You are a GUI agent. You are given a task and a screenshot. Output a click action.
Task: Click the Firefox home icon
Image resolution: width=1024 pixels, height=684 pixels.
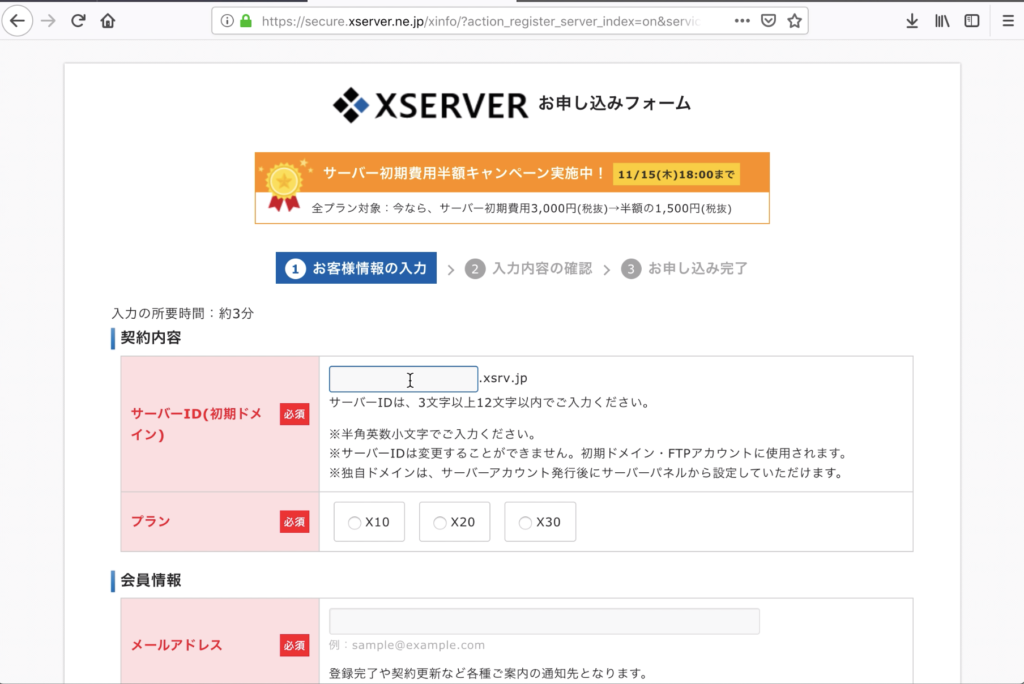[108, 20]
